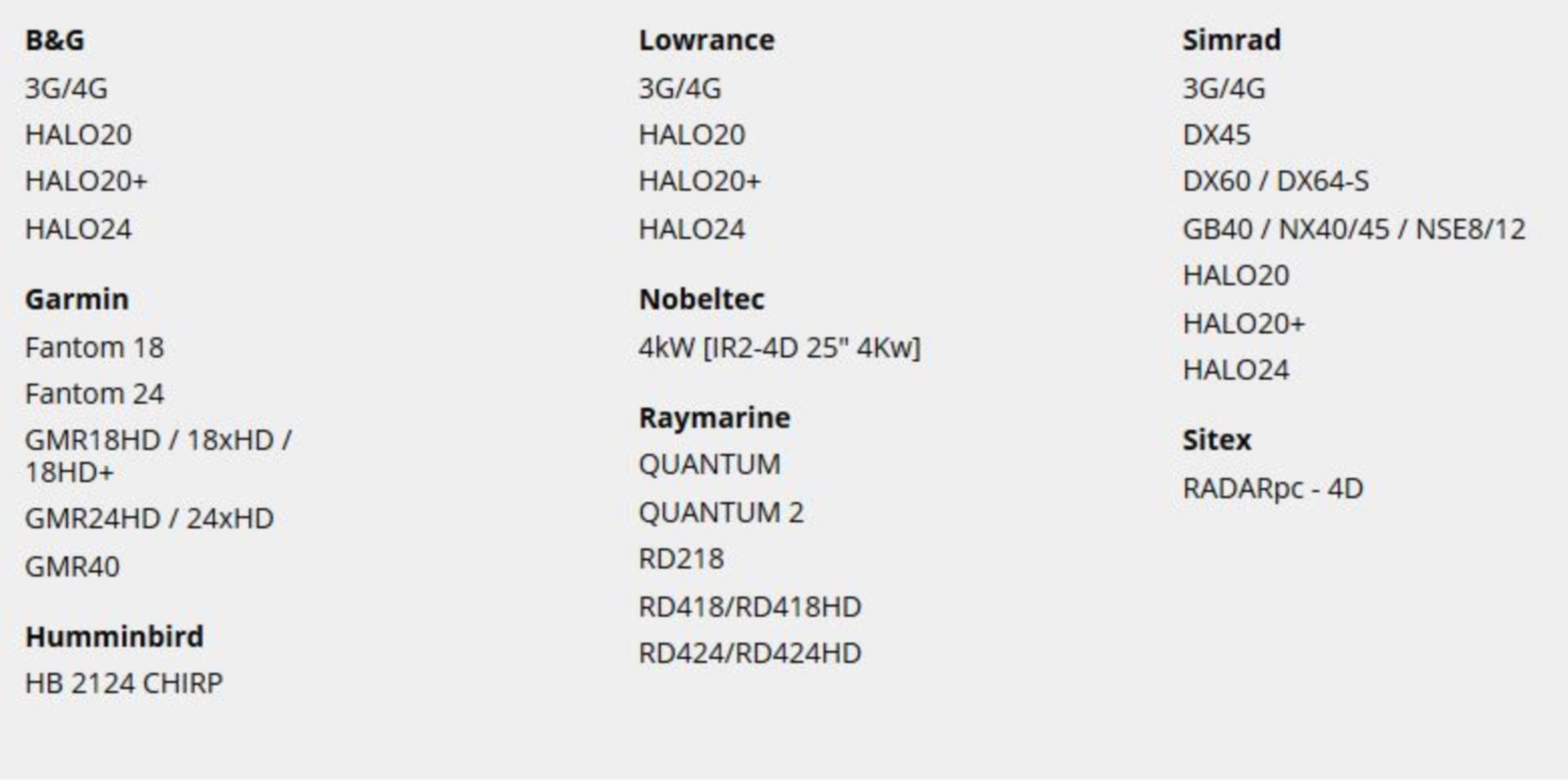Select the Raymarine QUANTUM 2 radar
This screenshot has width=1568, height=780.
(721, 513)
